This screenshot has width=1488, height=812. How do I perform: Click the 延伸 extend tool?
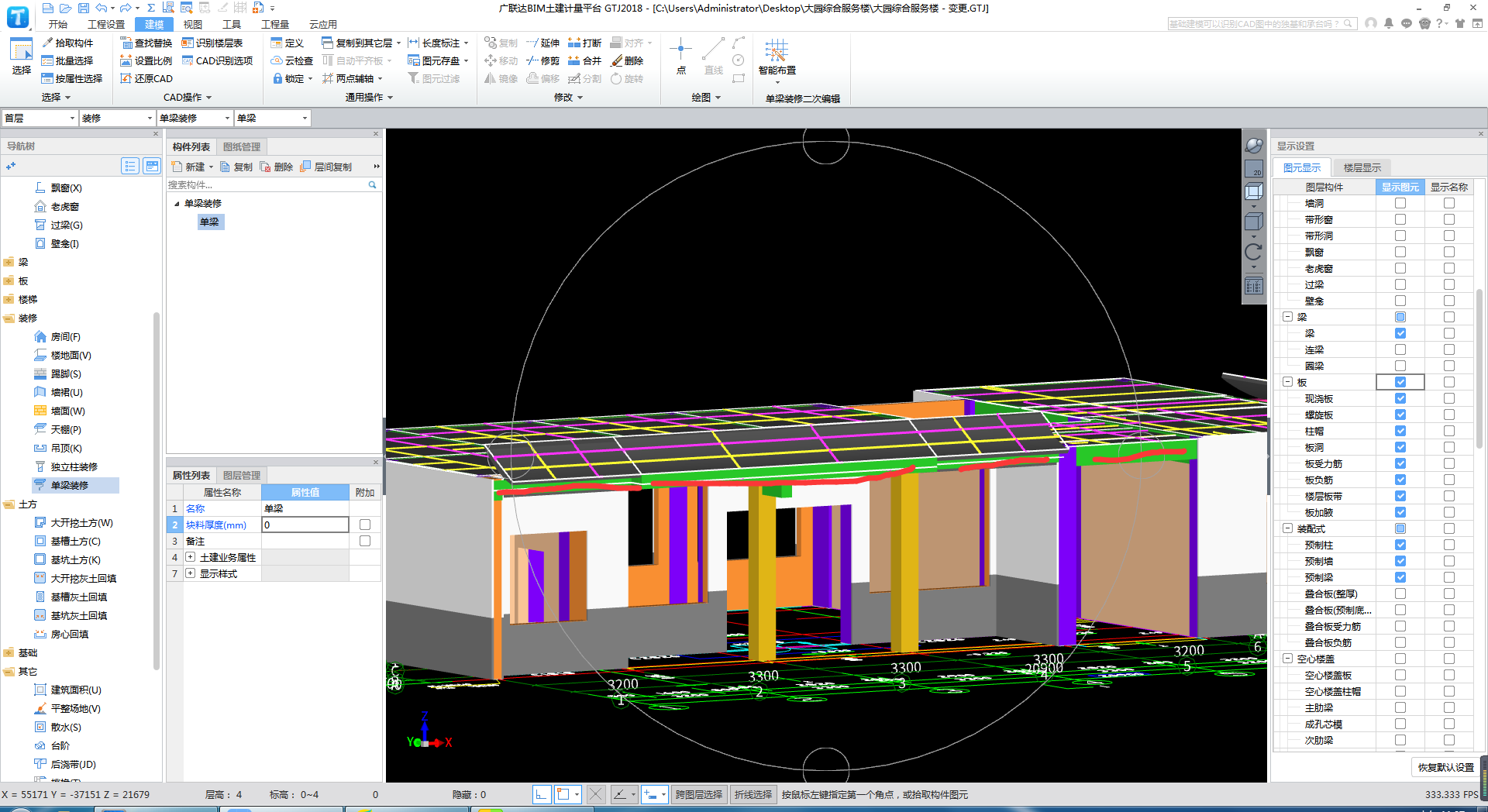(x=542, y=43)
